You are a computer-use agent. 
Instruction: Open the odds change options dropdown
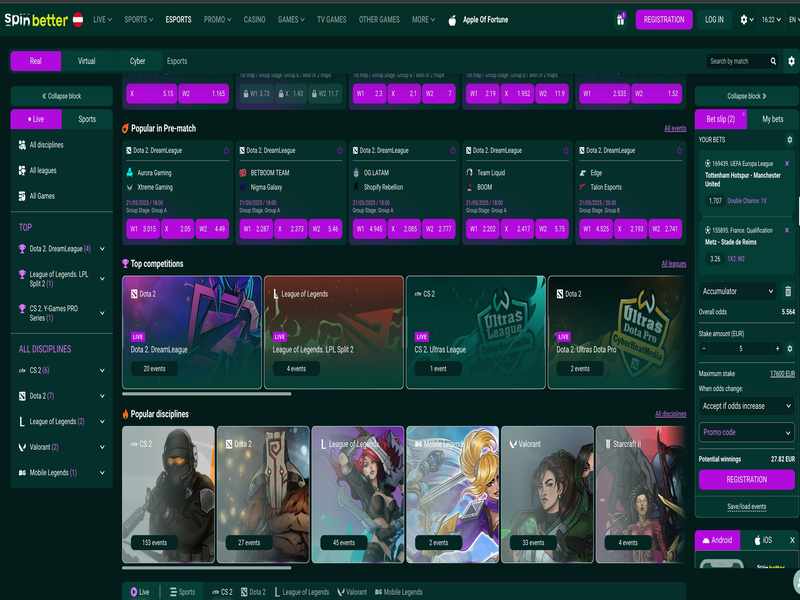pos(746,406)
